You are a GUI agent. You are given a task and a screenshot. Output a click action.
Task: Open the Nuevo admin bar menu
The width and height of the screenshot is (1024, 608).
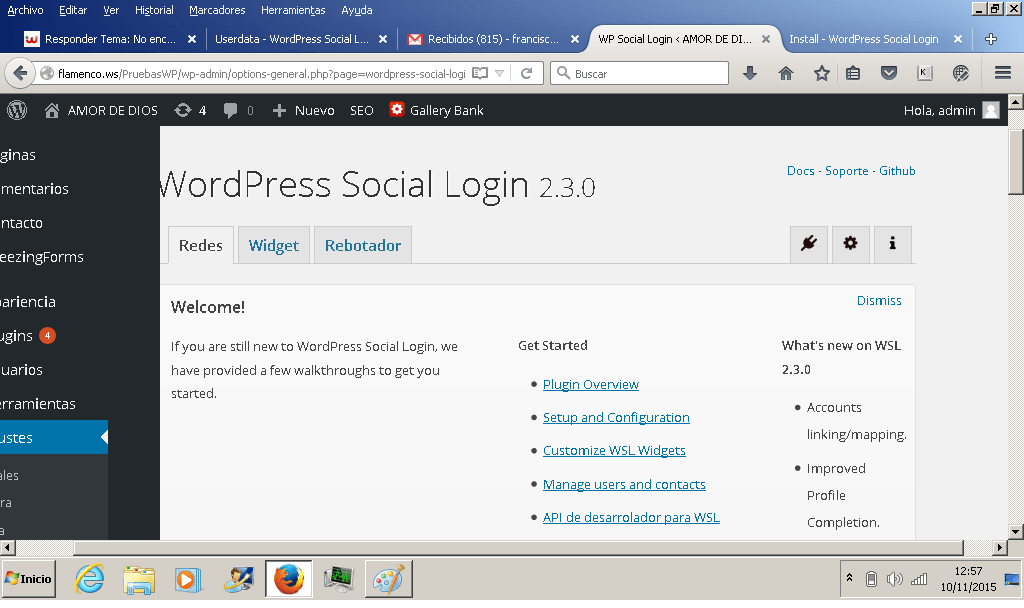304,110
